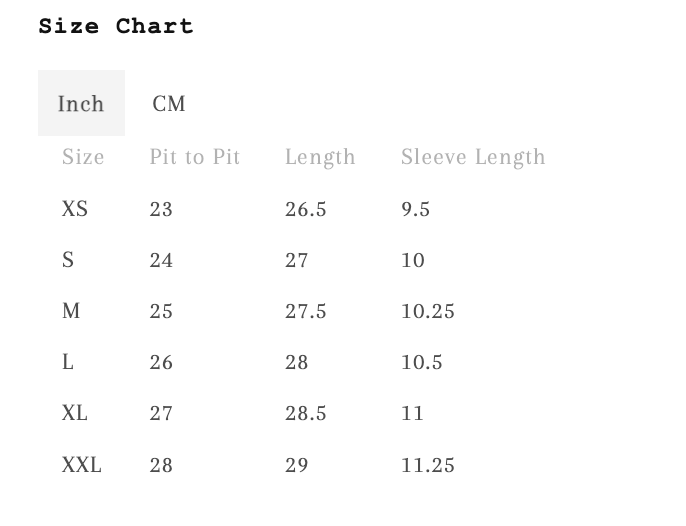Click the 10.25 sleeve length value

428,311
